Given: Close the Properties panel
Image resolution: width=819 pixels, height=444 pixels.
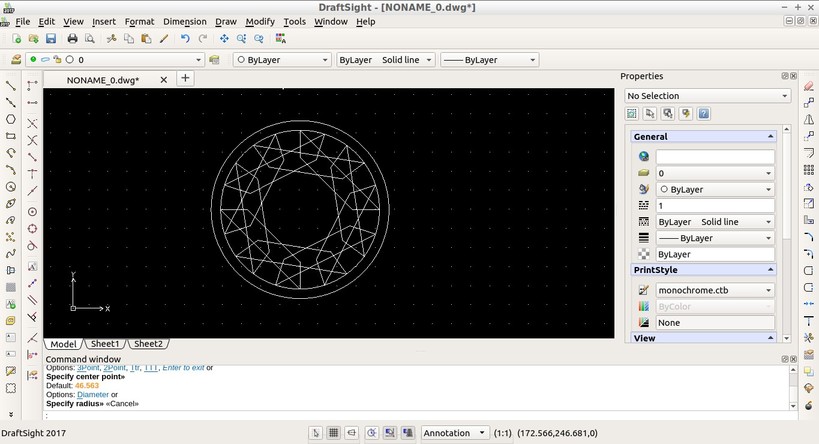Looking at the screenshot, I should [x=793, y=76].
